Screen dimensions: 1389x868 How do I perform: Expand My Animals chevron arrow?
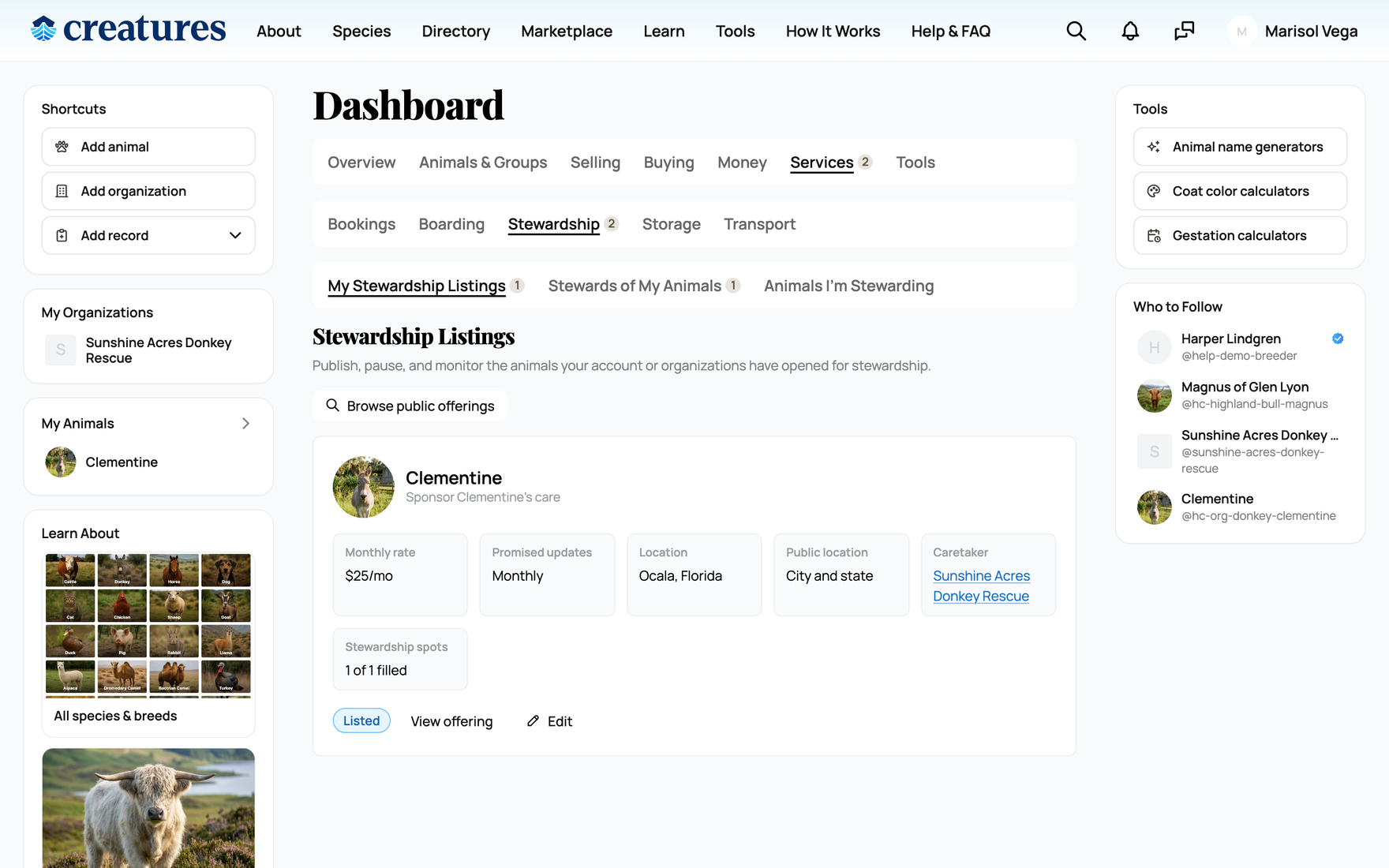pyautogui.click(x=245, y=424)
